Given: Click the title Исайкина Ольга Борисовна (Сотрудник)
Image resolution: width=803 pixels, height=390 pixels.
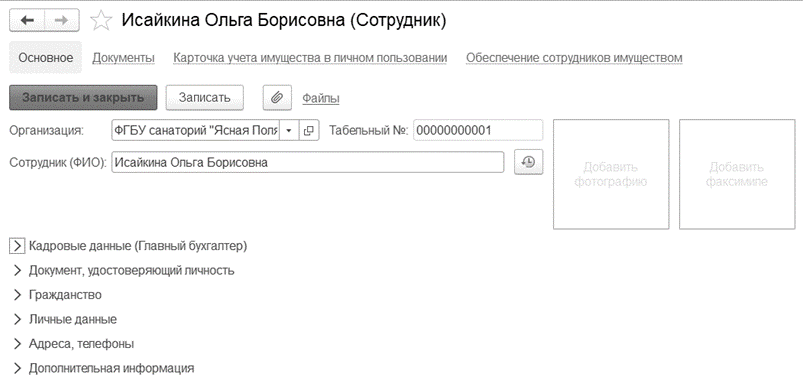Looking at the screenshot, I should (x=284, y=20).
